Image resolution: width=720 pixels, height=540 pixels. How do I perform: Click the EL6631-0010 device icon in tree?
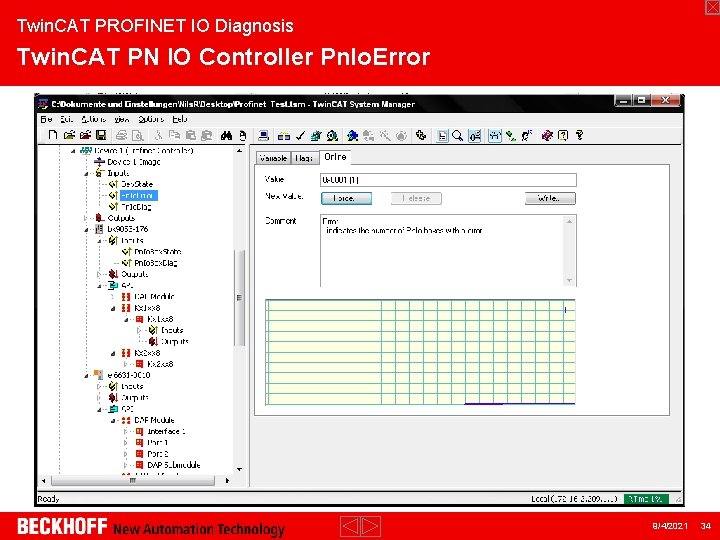tap(98, 375)
